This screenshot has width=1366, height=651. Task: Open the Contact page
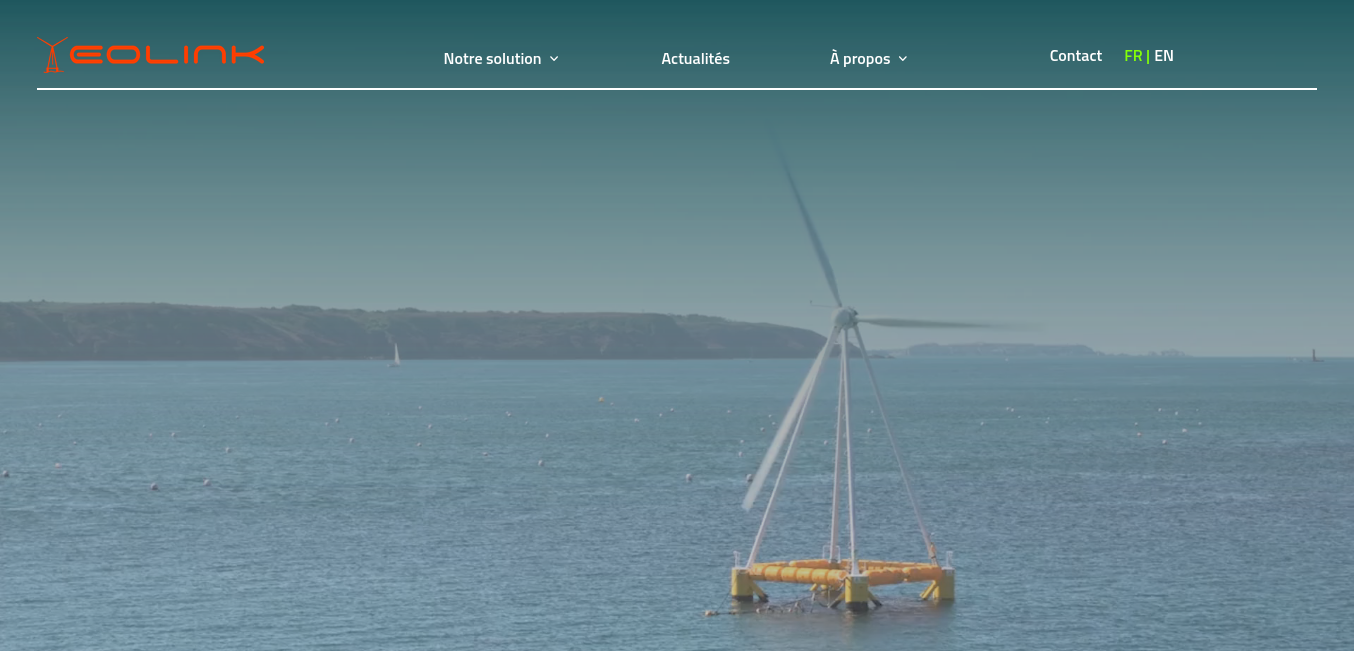point(1076,56)
